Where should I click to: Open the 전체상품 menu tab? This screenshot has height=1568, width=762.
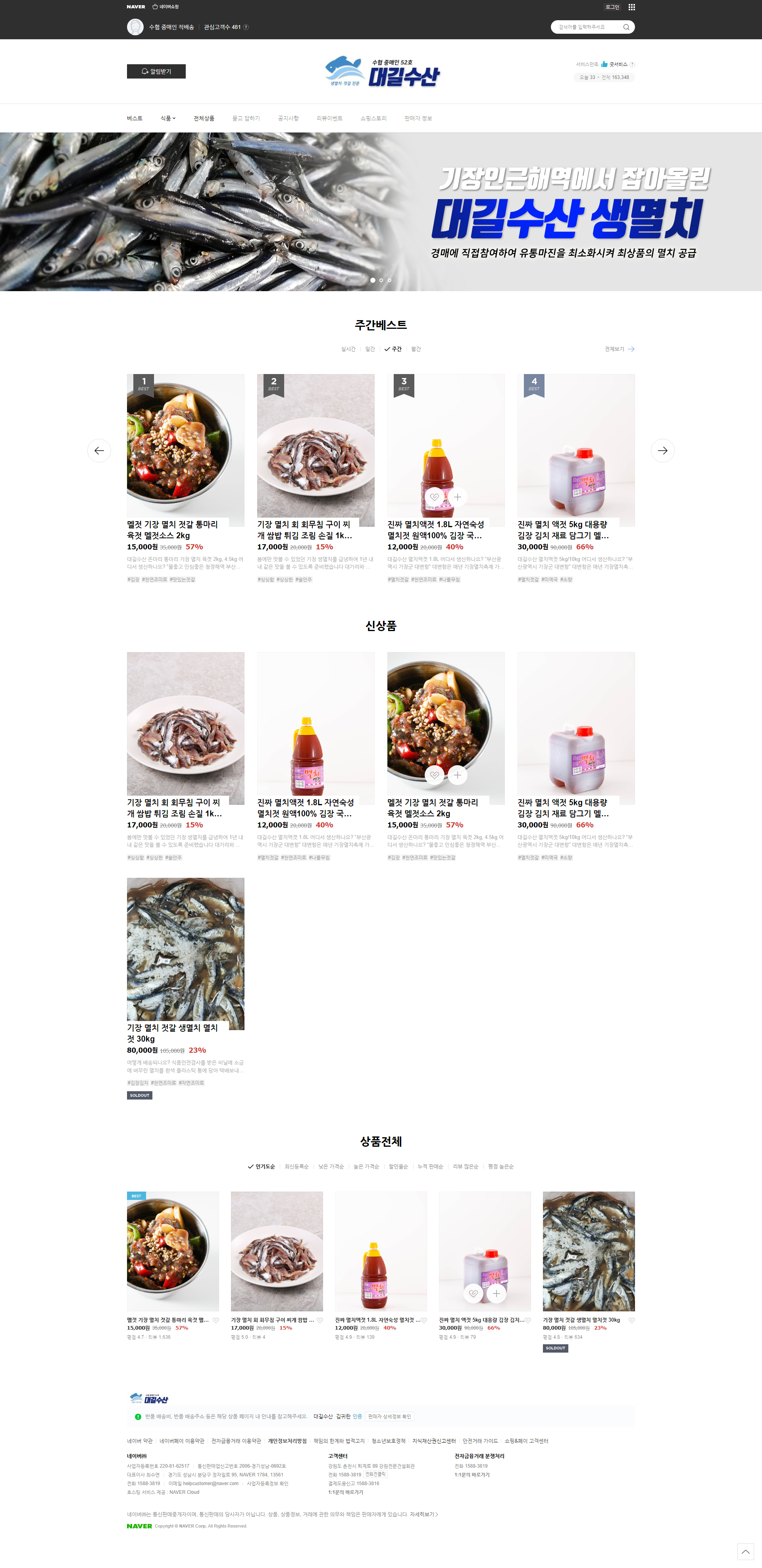(204, 118)
